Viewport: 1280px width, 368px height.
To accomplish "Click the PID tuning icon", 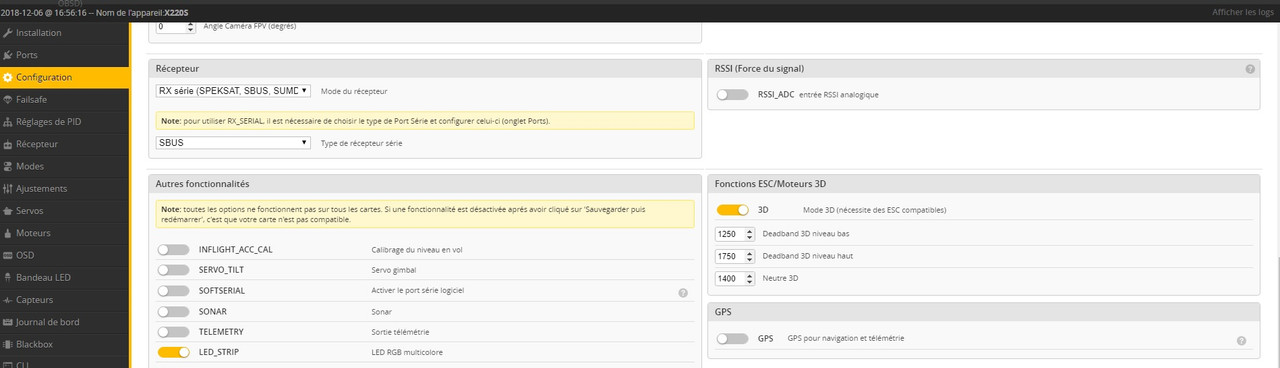I will click(8, 122).
